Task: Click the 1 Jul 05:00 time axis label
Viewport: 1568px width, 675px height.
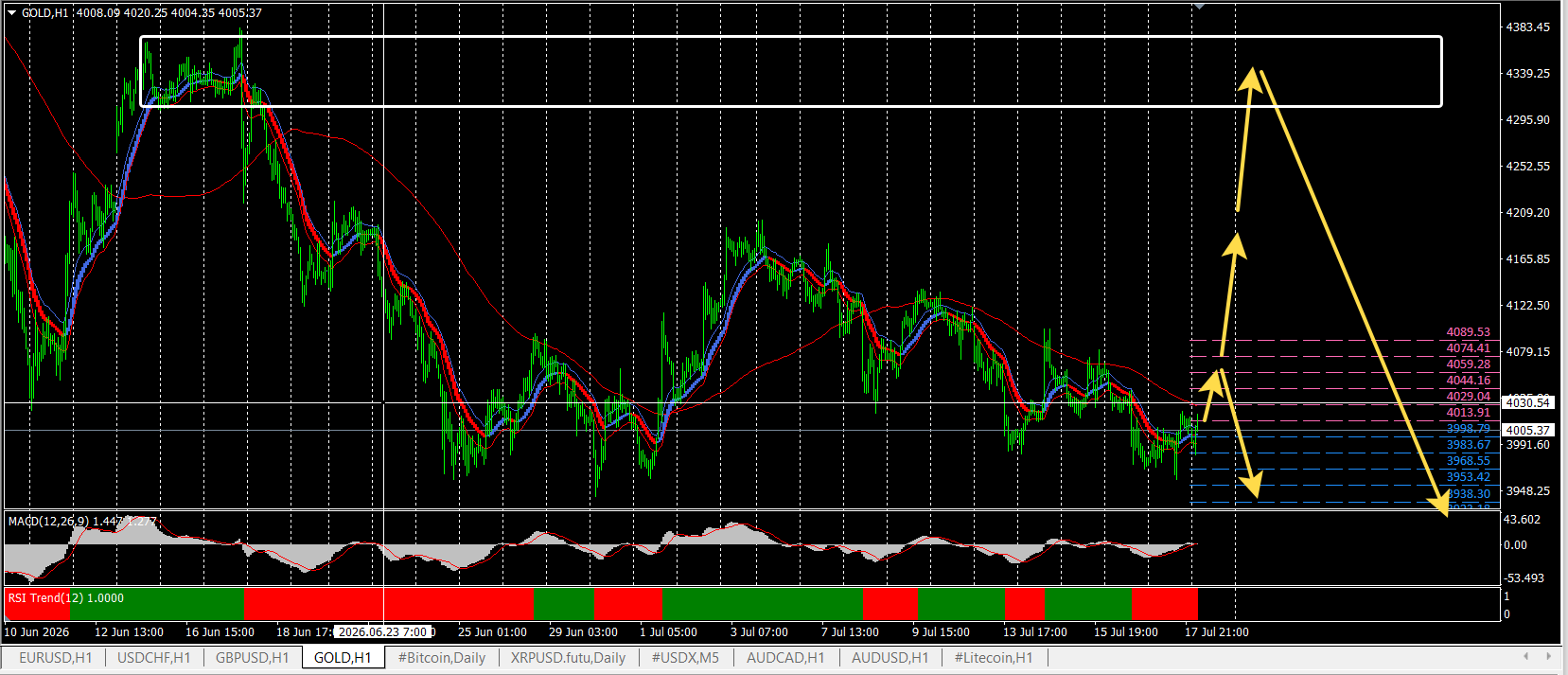Action: (668, 632)
